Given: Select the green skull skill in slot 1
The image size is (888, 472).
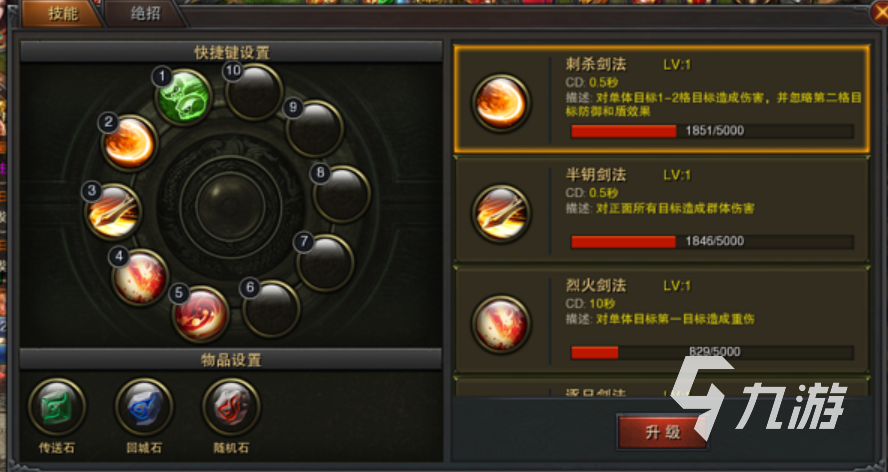Looking at the screenshot, I should 183,97.
